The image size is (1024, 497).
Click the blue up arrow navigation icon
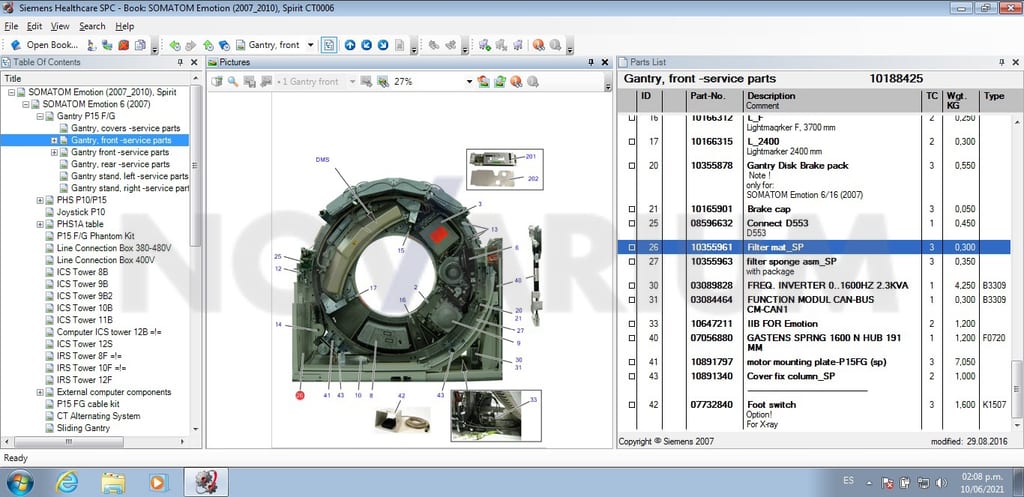click(x=350, y=45)
